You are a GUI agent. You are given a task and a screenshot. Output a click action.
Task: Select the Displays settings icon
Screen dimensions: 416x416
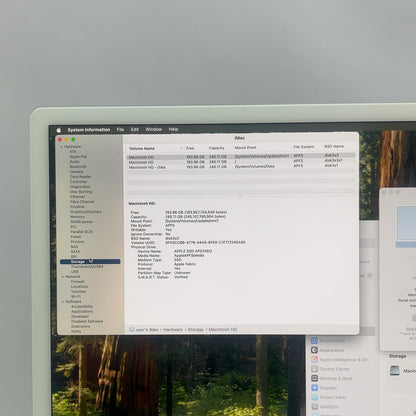[x=314, y=388]
